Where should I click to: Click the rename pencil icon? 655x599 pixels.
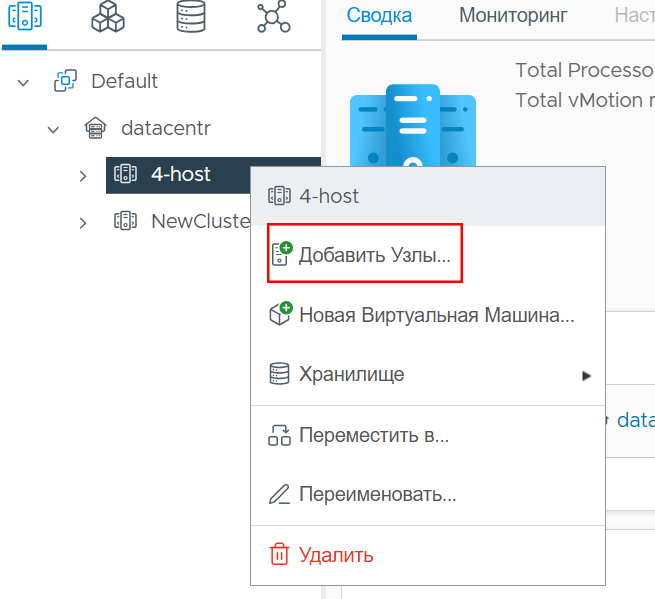coord(279,494)
